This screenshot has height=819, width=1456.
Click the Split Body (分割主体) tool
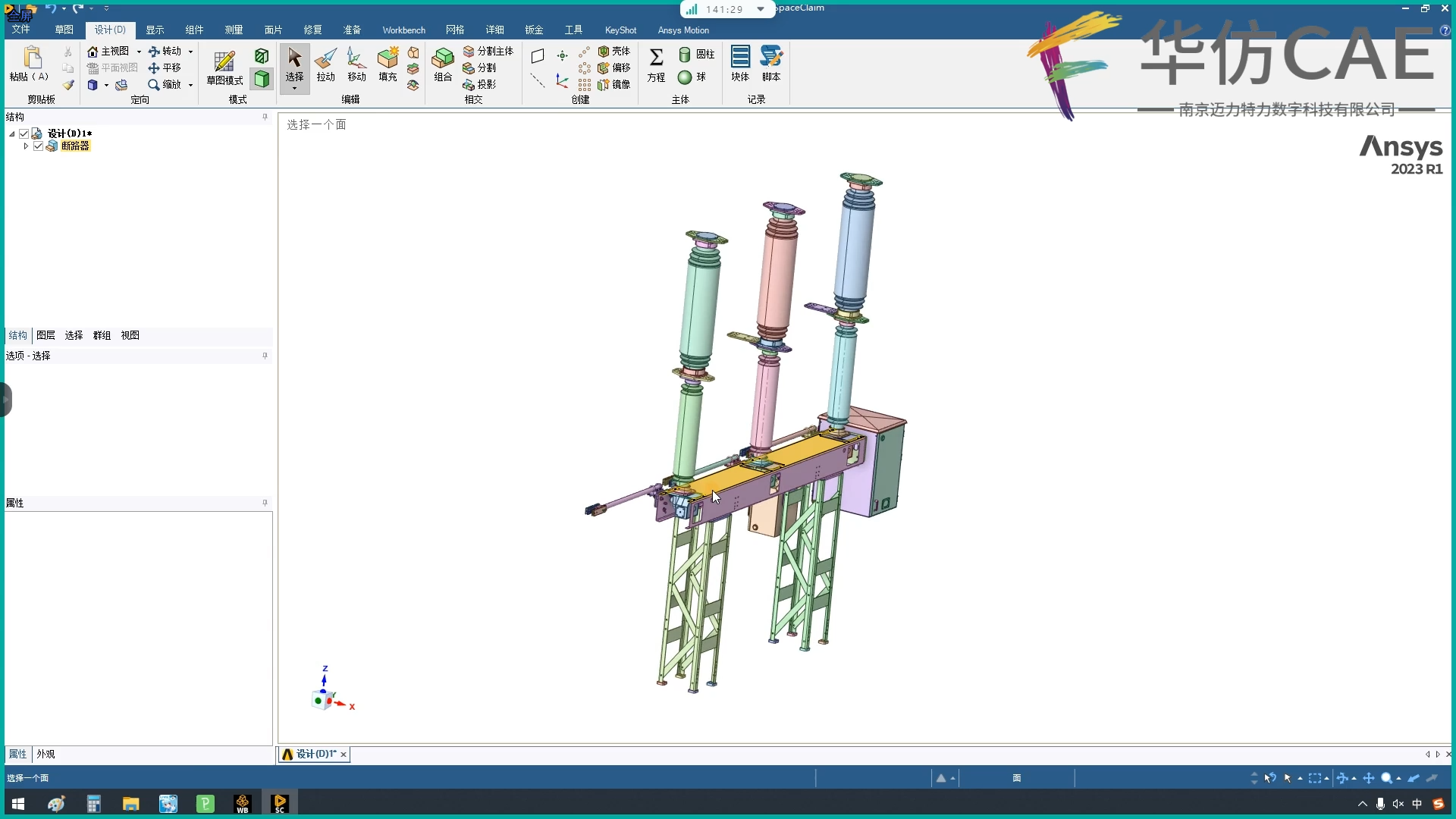[488, 52]
